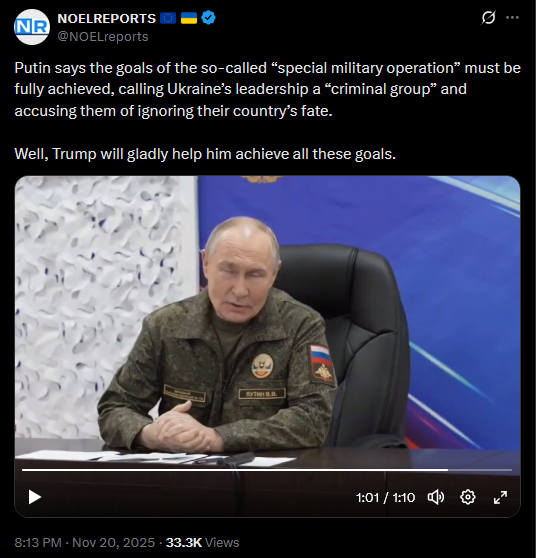
Task: Open the NOELREPORTS display name link
Action: pyautogui.click(x=106, y=19)
